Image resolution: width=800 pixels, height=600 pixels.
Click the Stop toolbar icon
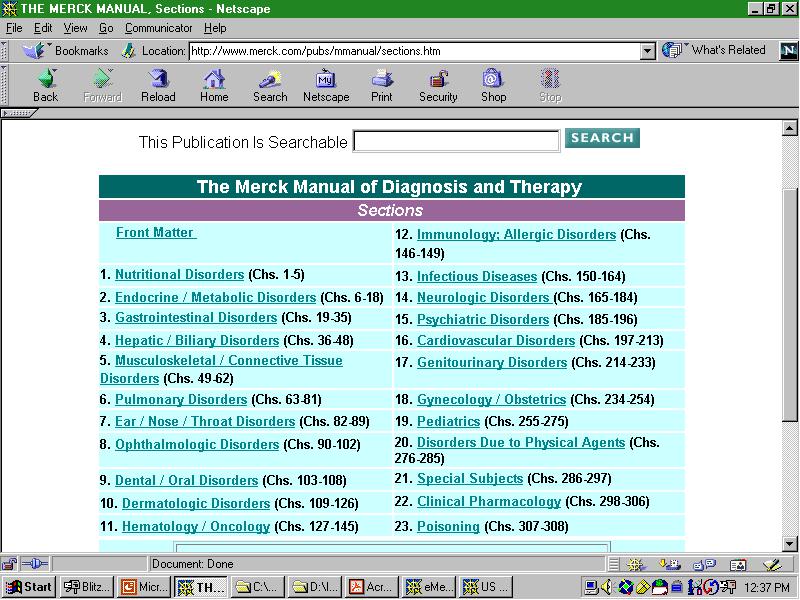[x=550, y=85]
